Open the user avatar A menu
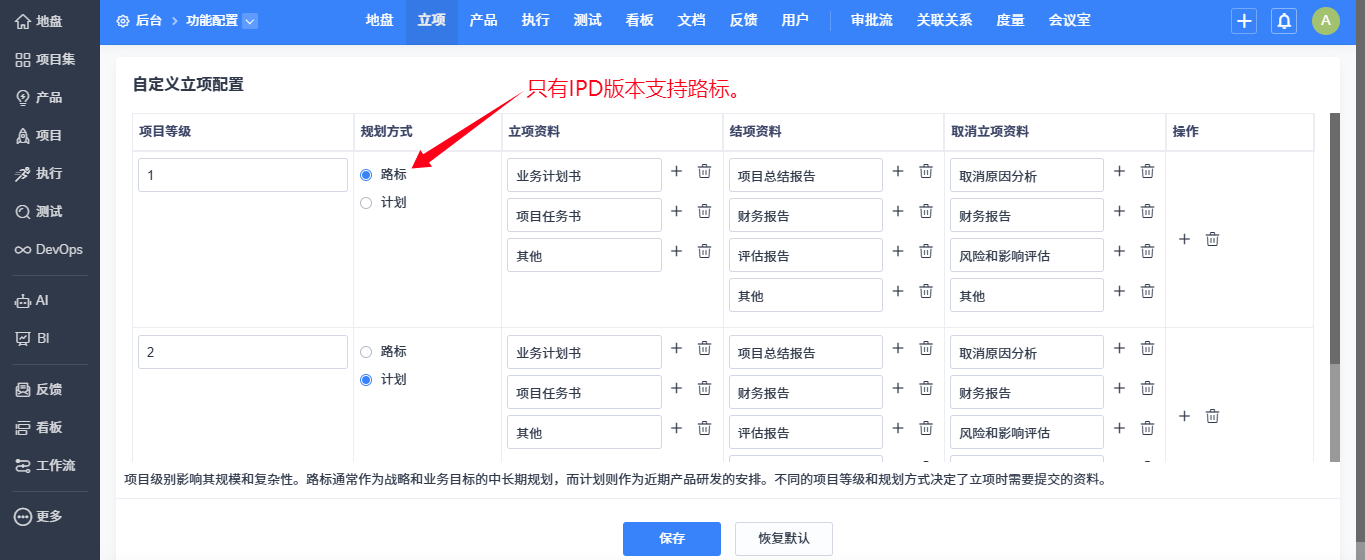This screenshot has width=1365, height=560. (x=1326, y=21)
